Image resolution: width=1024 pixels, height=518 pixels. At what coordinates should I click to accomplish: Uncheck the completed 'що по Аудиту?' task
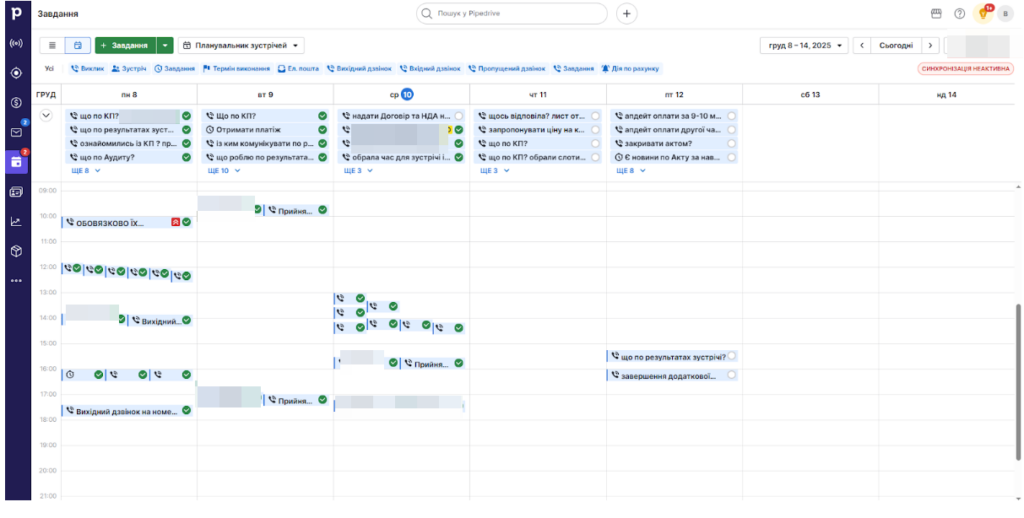tap(186, 157)
